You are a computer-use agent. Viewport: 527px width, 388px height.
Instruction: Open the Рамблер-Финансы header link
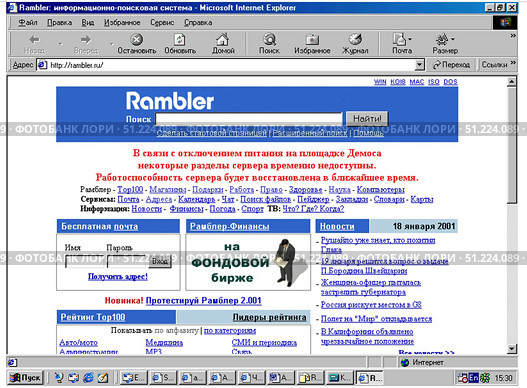[230, 226]
